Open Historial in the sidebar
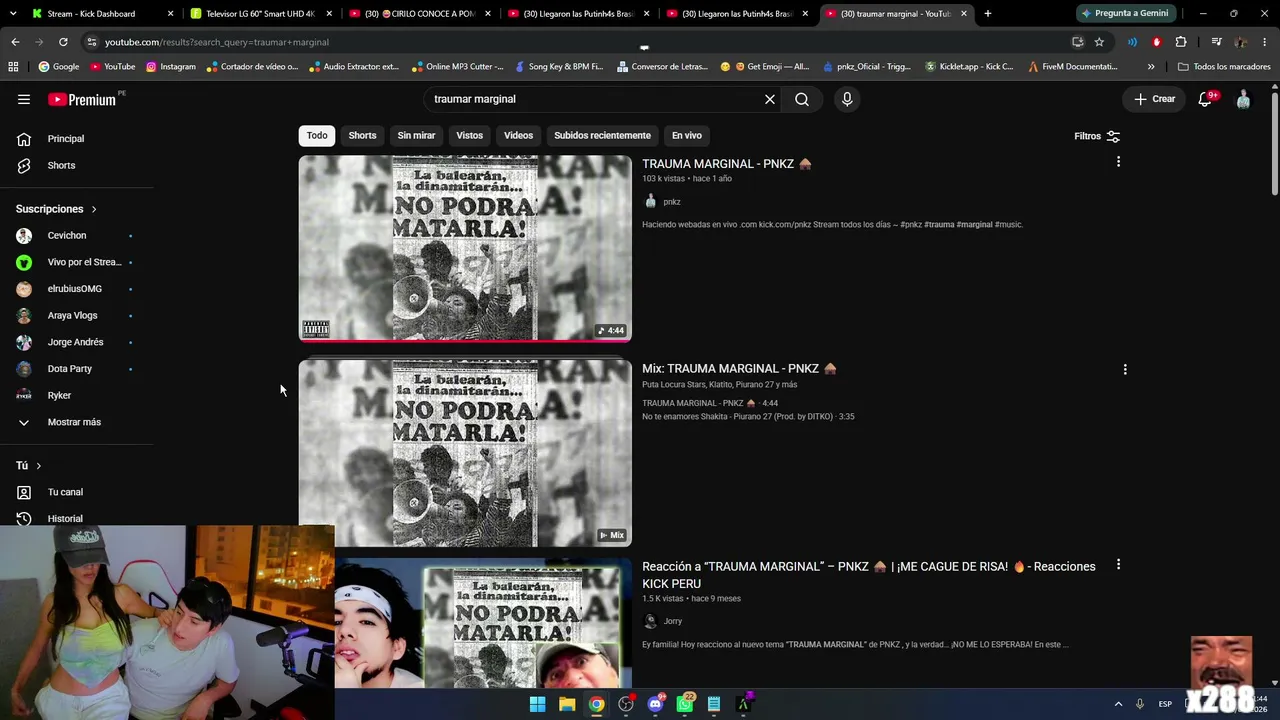 click(x=65, y=518)
